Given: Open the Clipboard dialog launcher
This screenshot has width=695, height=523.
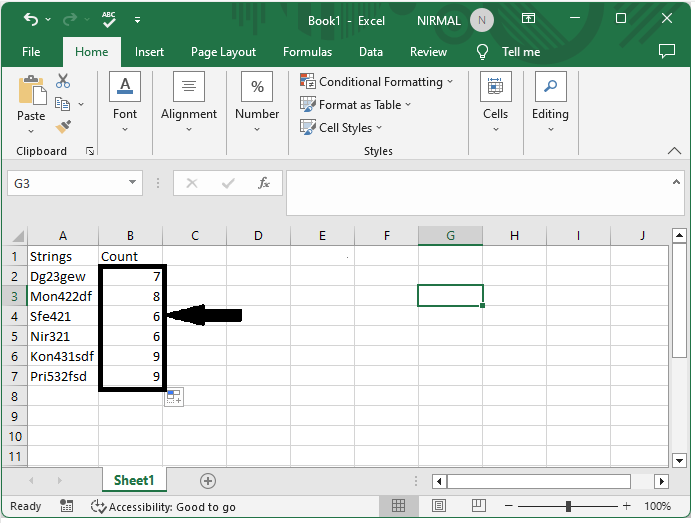Looking at the screenshot, I should [x=90, y=152].
